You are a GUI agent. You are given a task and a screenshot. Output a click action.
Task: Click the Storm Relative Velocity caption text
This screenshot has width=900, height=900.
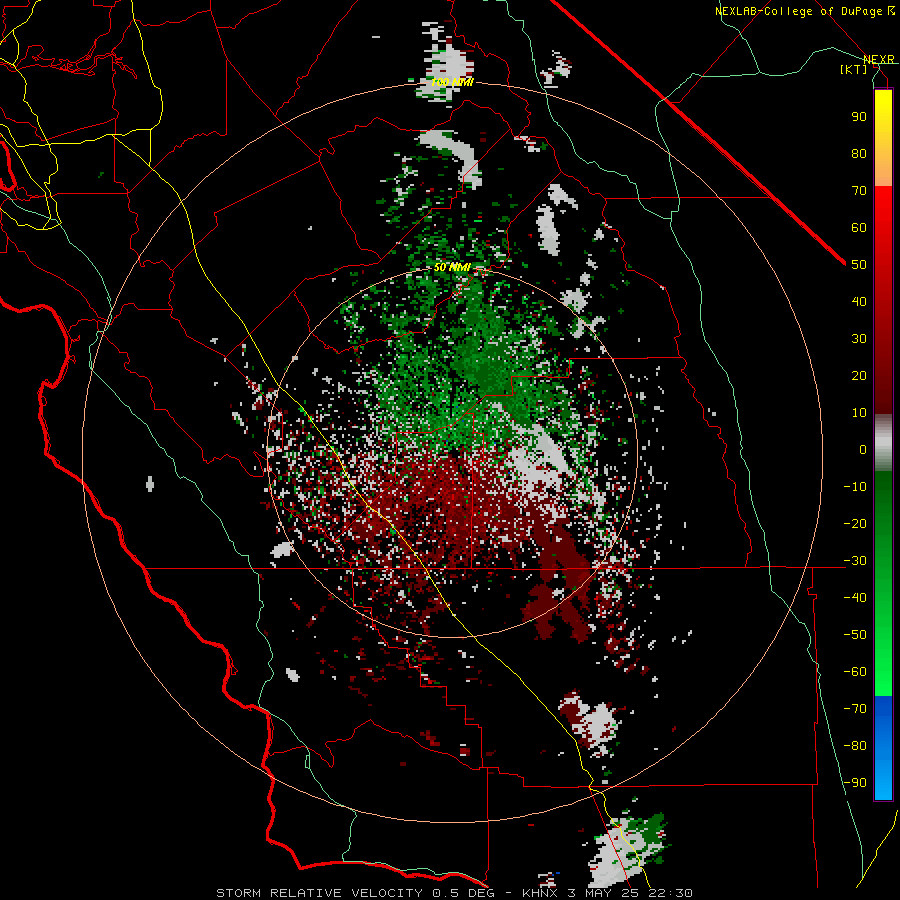pos(454,893)
